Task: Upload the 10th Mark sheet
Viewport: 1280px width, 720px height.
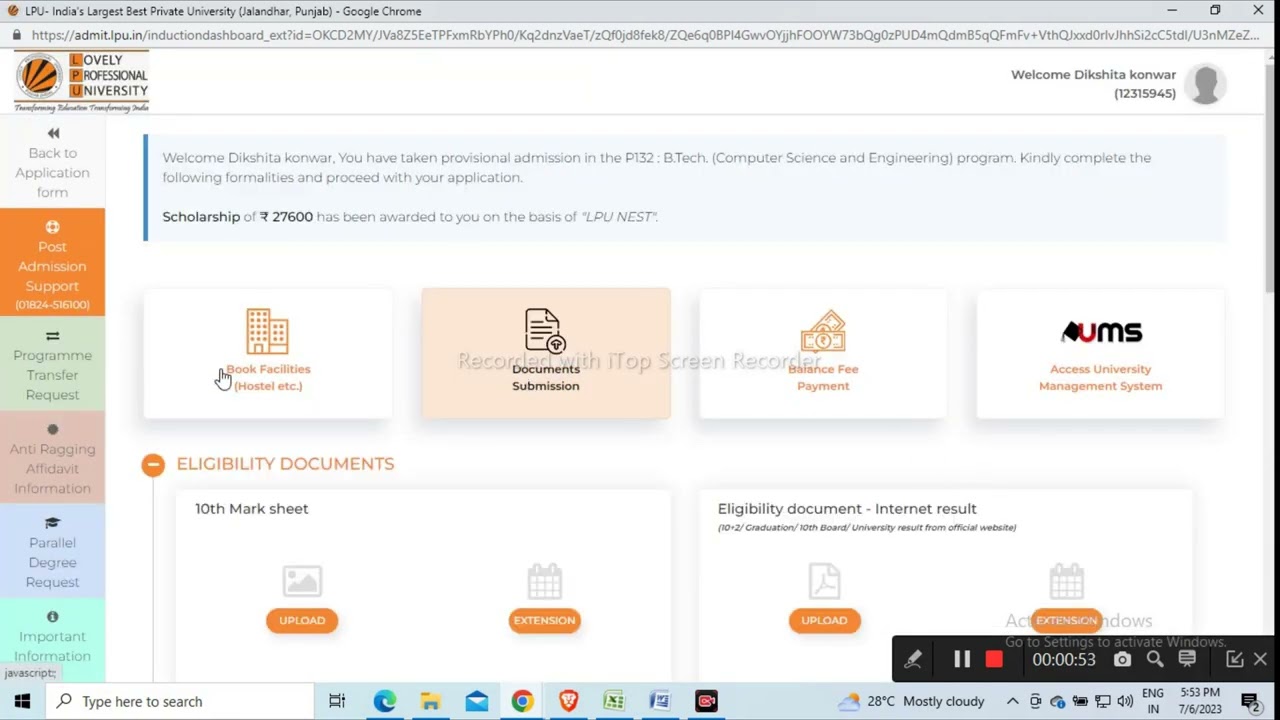Action: (302, 620)
